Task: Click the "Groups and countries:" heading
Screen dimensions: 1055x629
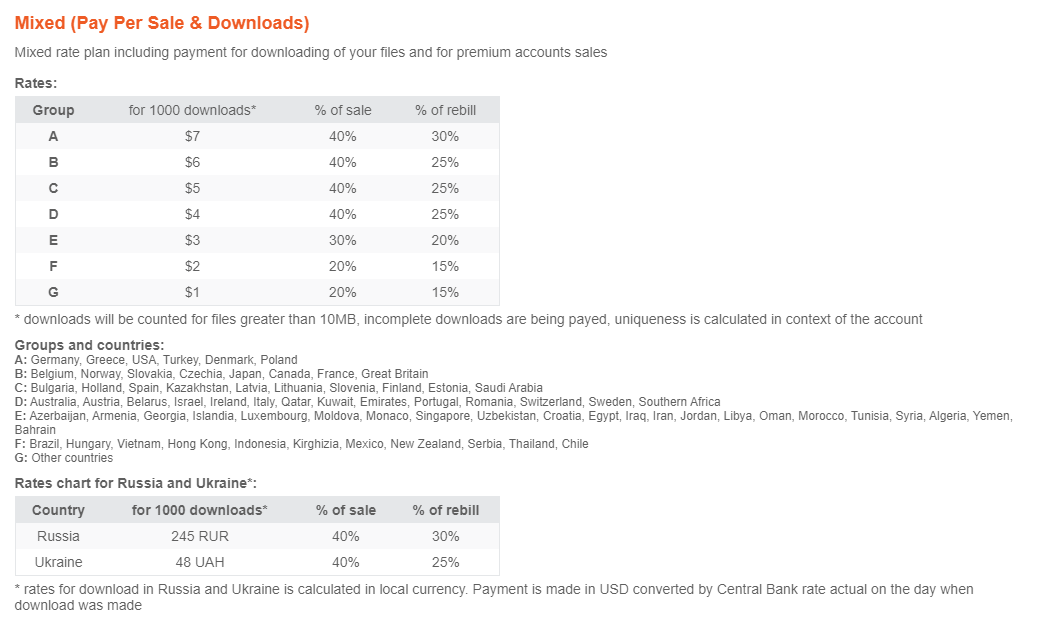Action: point(89,345)
